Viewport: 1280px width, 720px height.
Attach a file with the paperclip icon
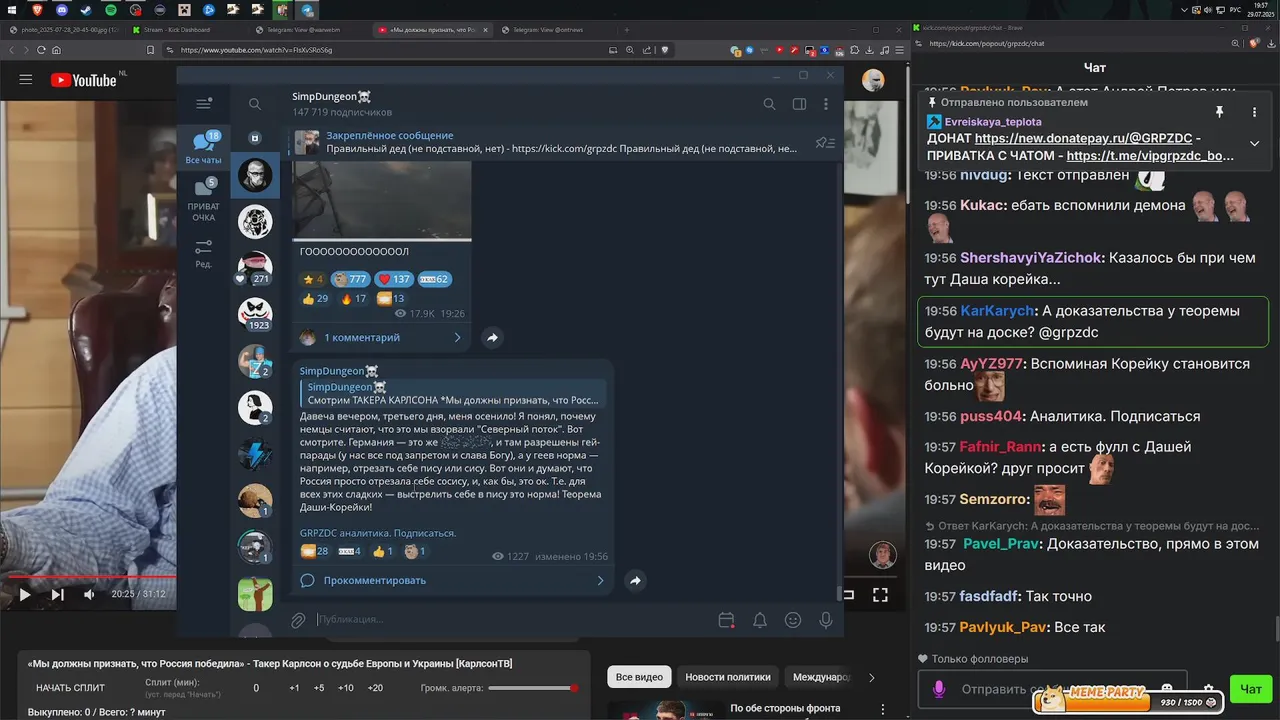click(298, 620)
